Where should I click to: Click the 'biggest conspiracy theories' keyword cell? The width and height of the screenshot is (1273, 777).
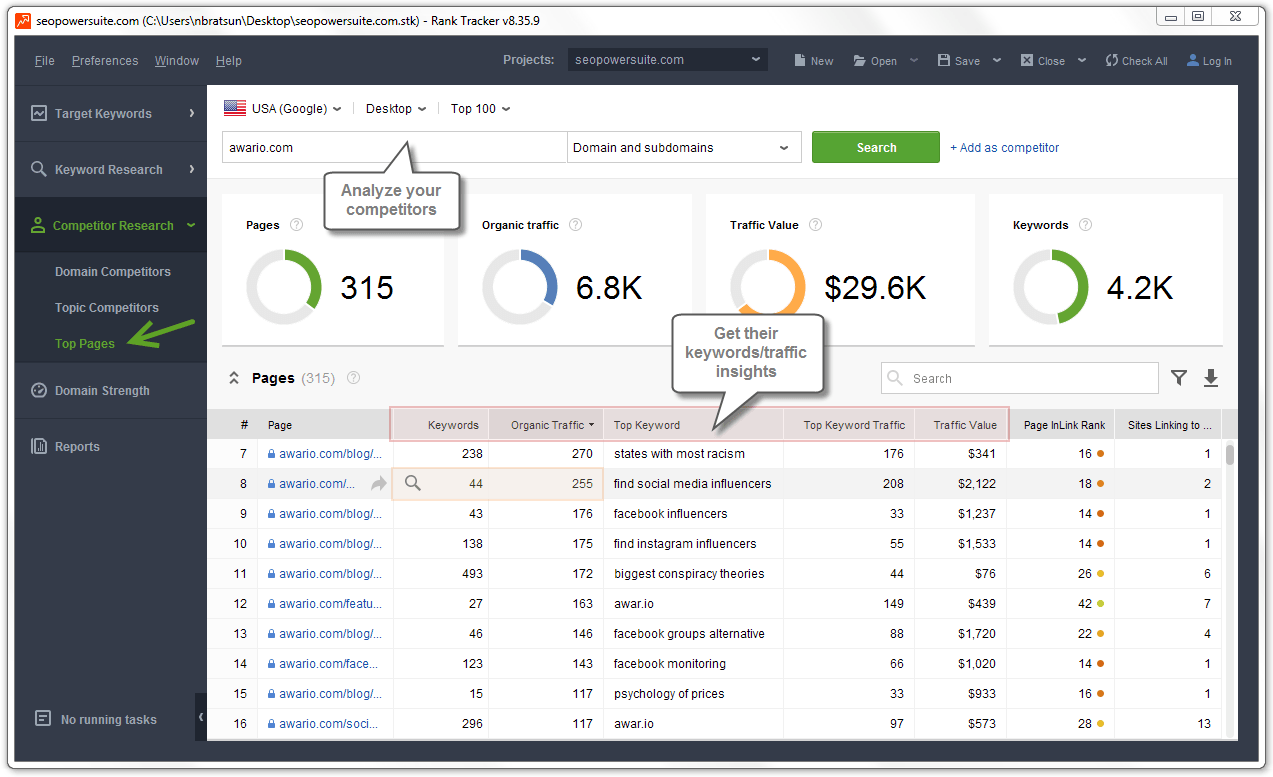click(689, 573)
